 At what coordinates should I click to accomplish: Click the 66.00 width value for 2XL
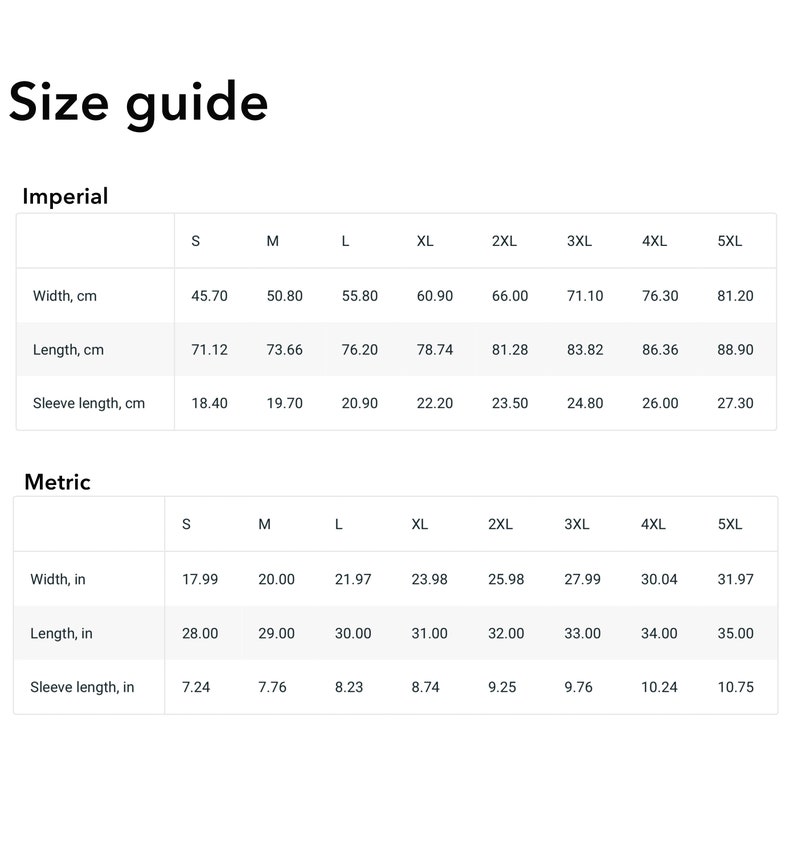click(510, 296)
